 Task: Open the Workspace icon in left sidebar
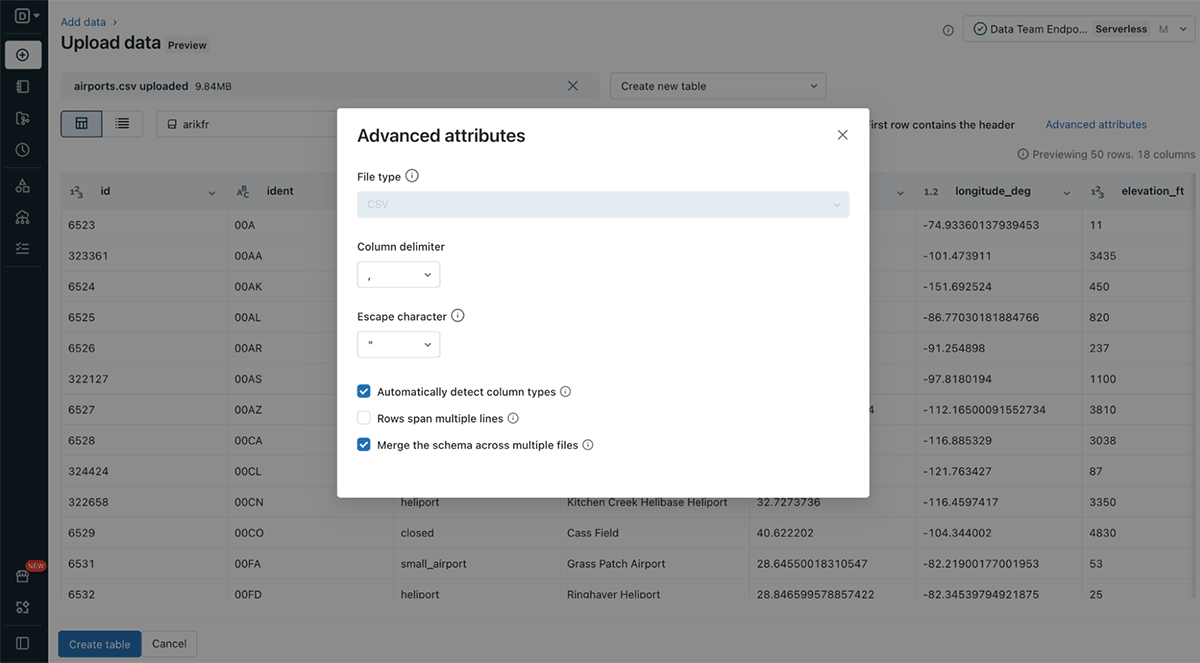pos(23,86)
